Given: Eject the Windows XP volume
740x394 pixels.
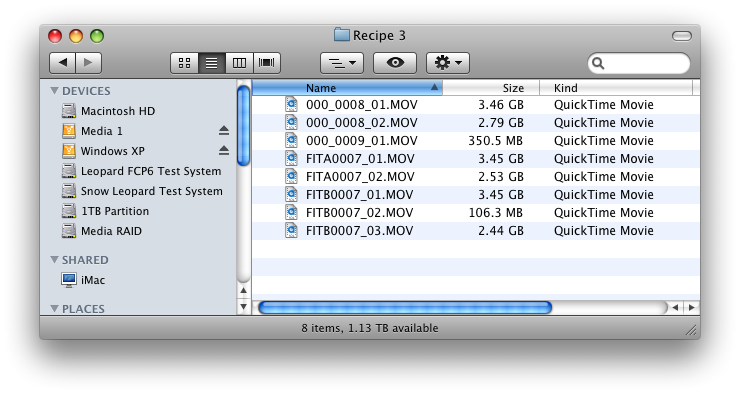Looking at the screenshot, I should [x=224, y=151].
